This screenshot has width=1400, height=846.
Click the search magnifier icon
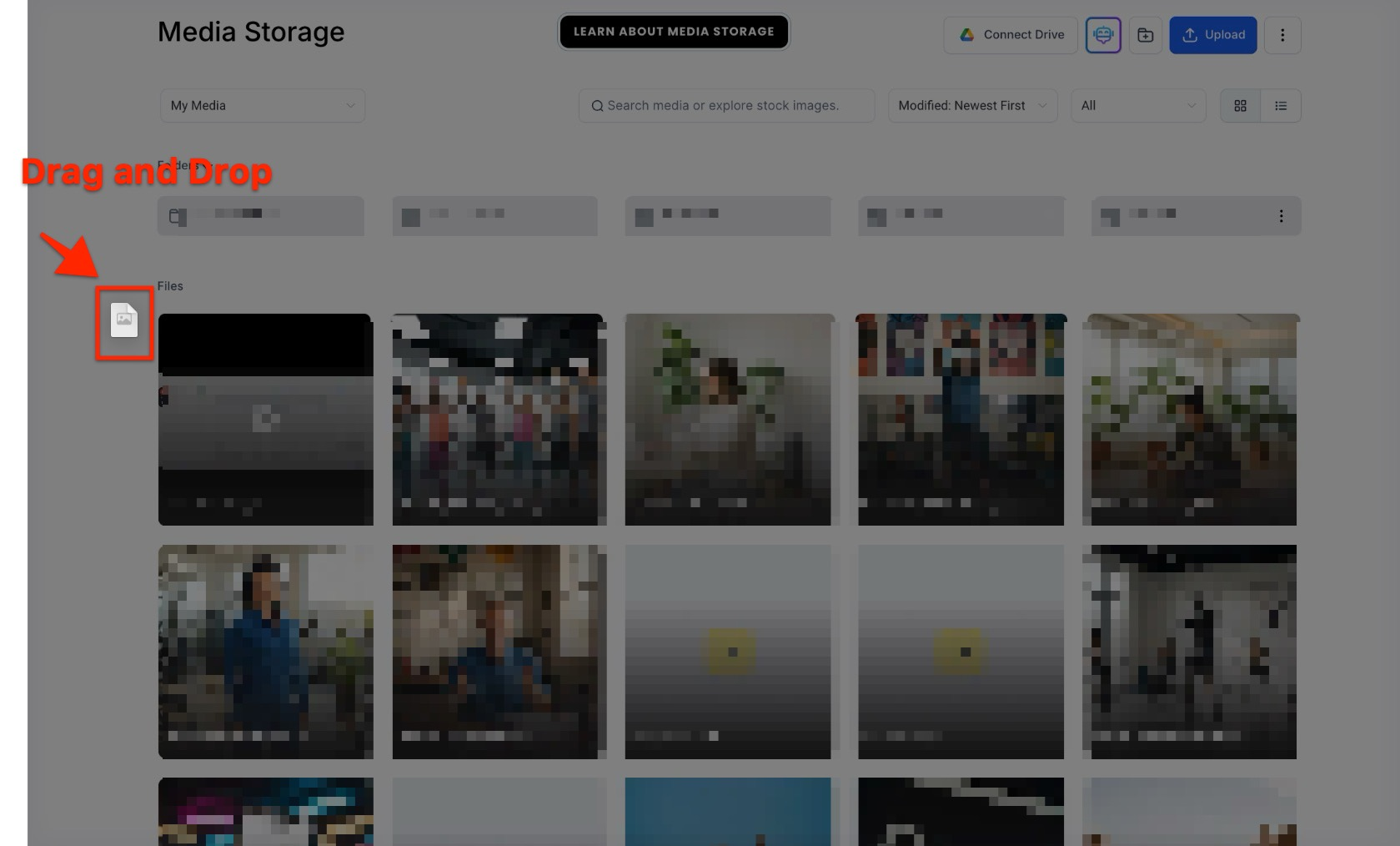pyautogui.click(x=597, y=106)
